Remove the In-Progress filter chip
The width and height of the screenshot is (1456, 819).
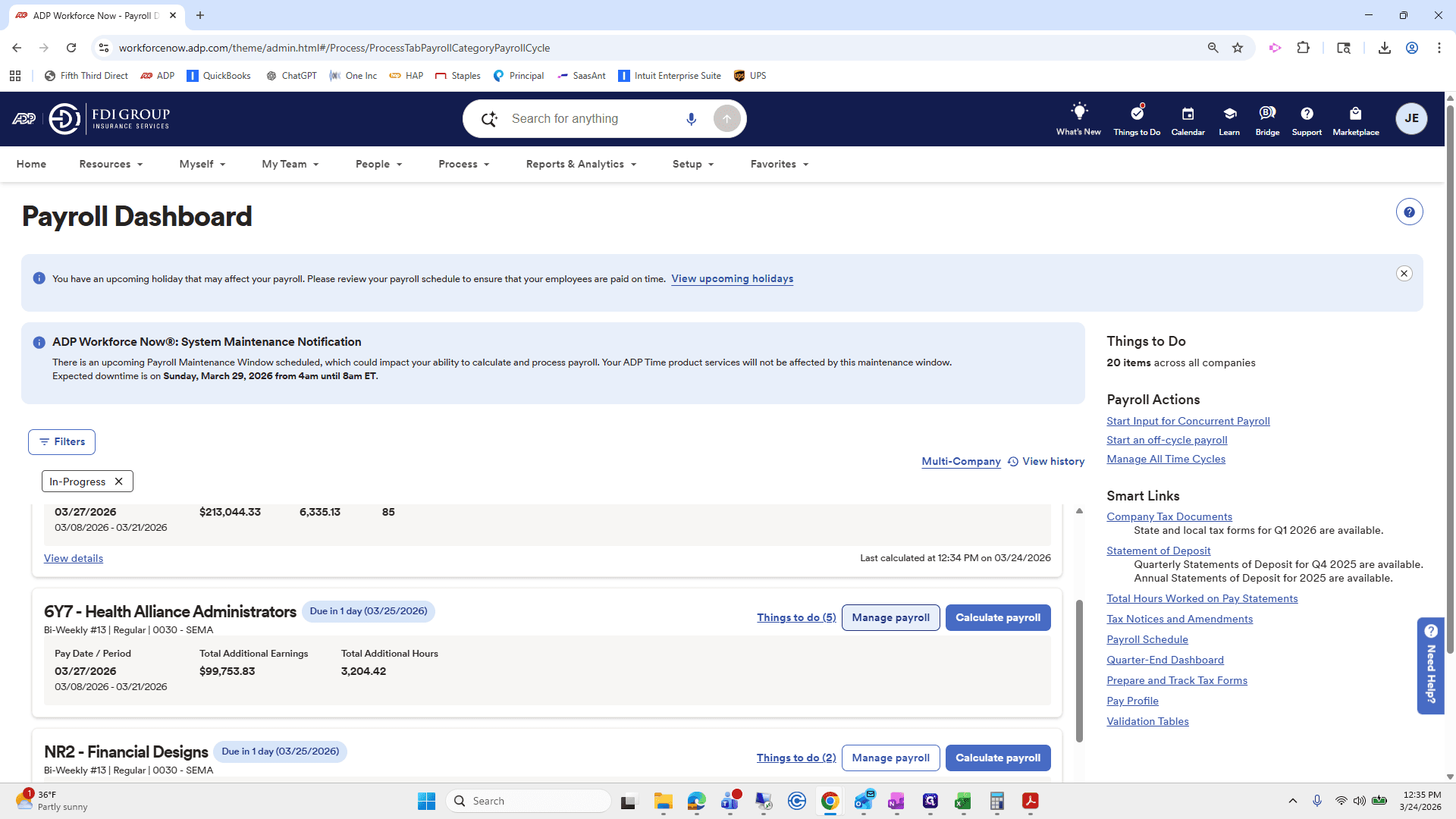click(x=119, y=482)
